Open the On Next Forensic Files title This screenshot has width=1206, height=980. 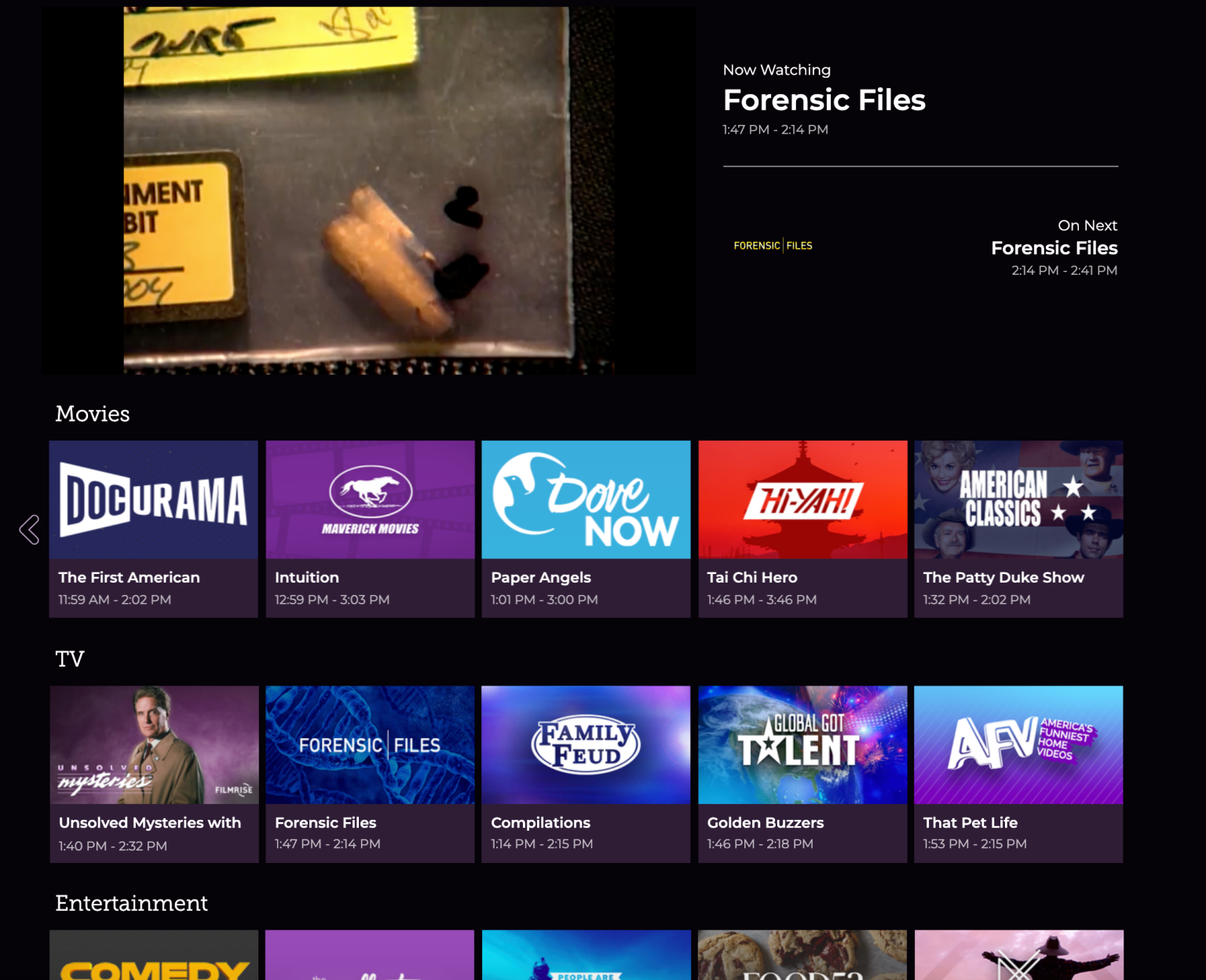(x=1054, y=248)
